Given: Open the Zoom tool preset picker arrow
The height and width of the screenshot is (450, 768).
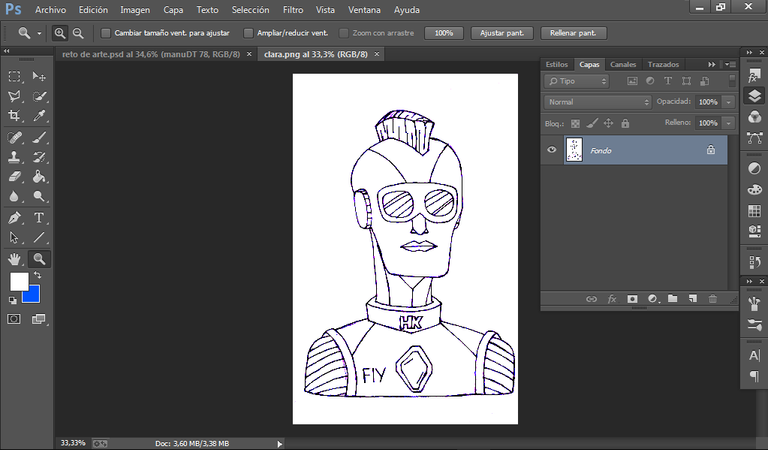Looking at the screenshot, I should (x=39, y=33).
